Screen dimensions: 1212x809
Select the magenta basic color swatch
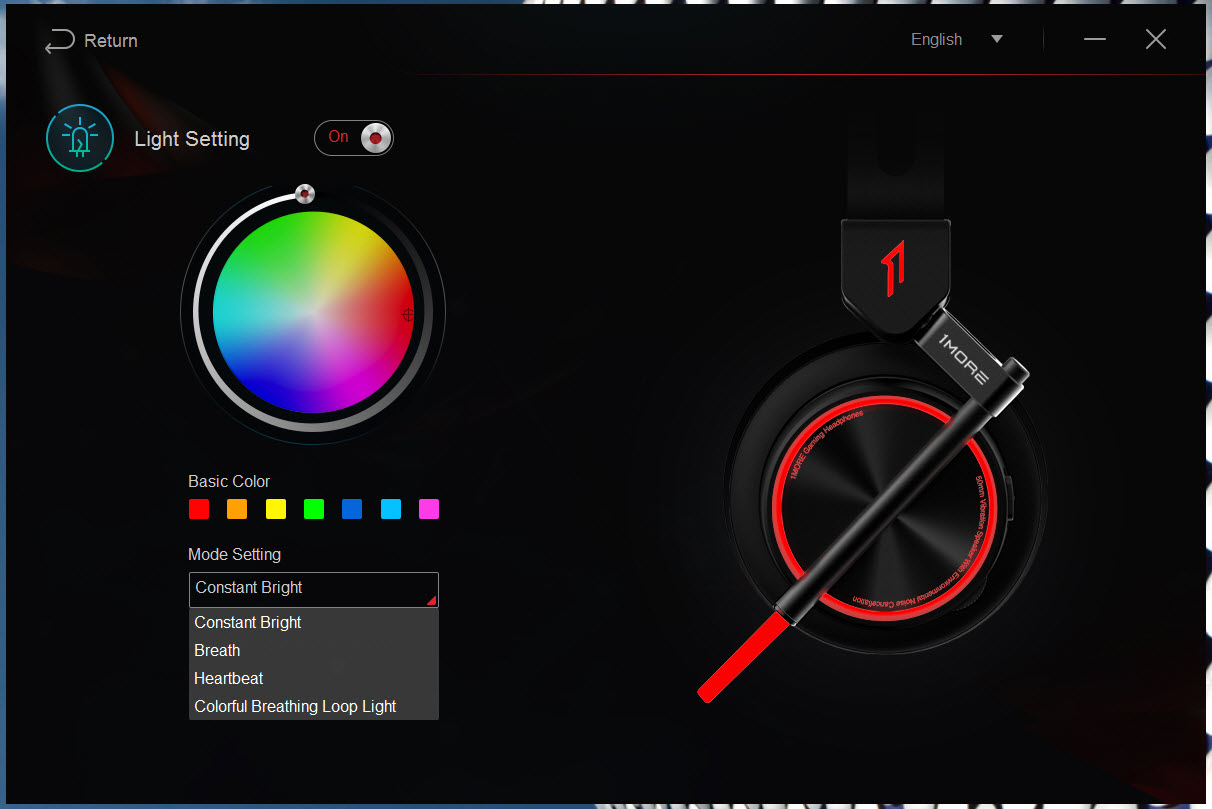429,509
